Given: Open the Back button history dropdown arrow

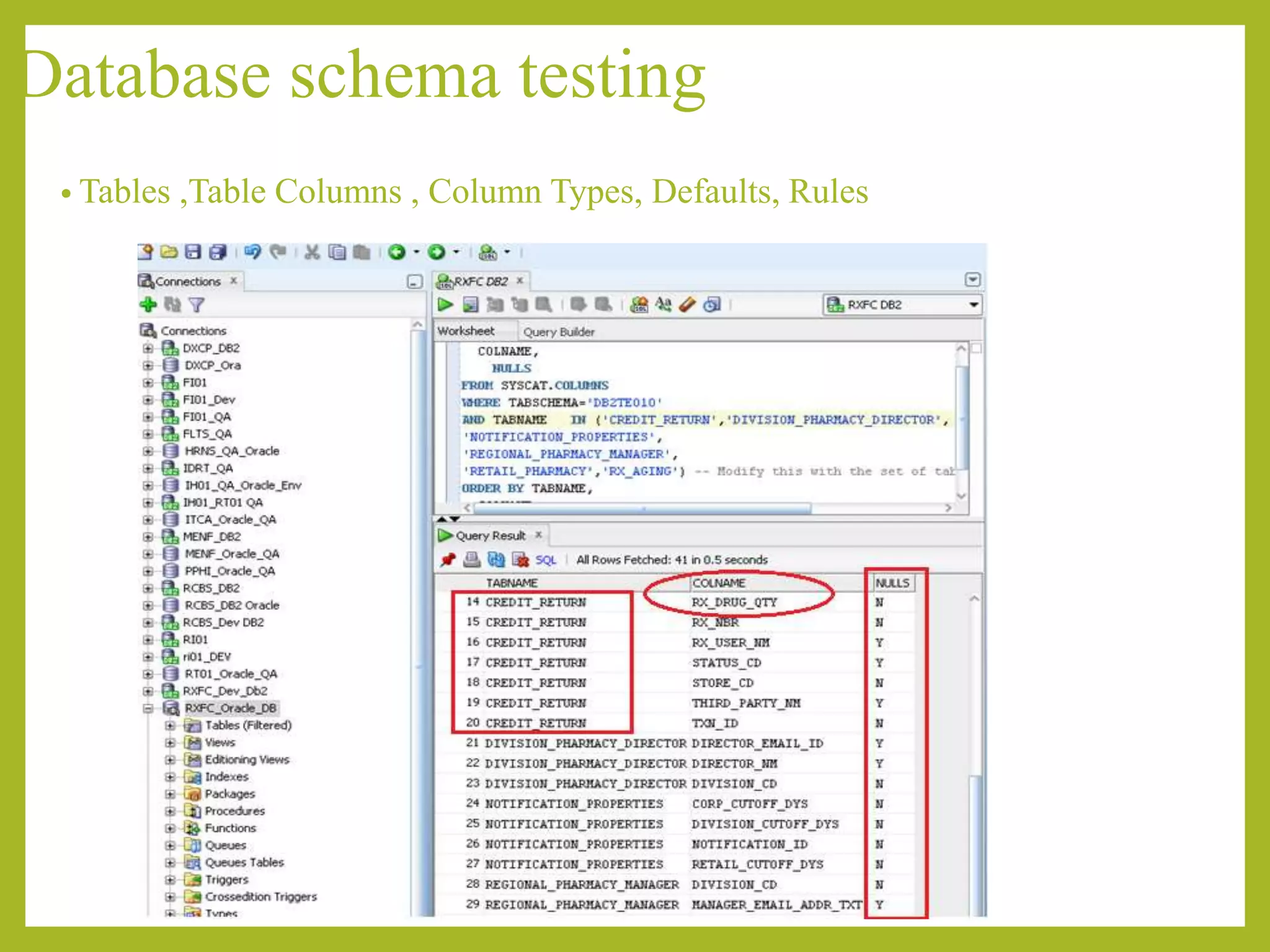Looking at the screenshot, I should click(x=416, y=252).
